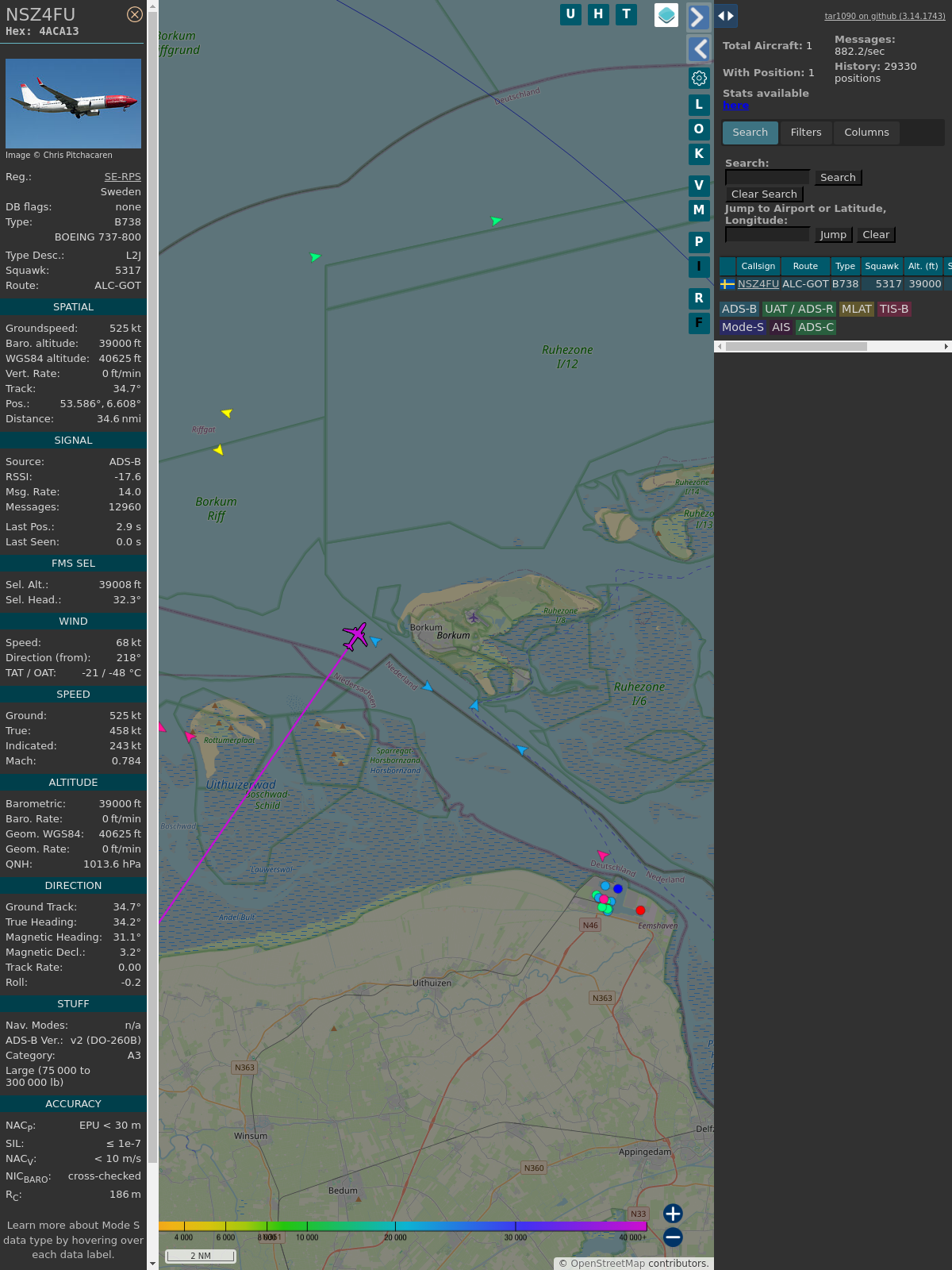This screenshot has width=952, height=1270.
Task: Switch to the Filters tab
Action: coord(806,133)
